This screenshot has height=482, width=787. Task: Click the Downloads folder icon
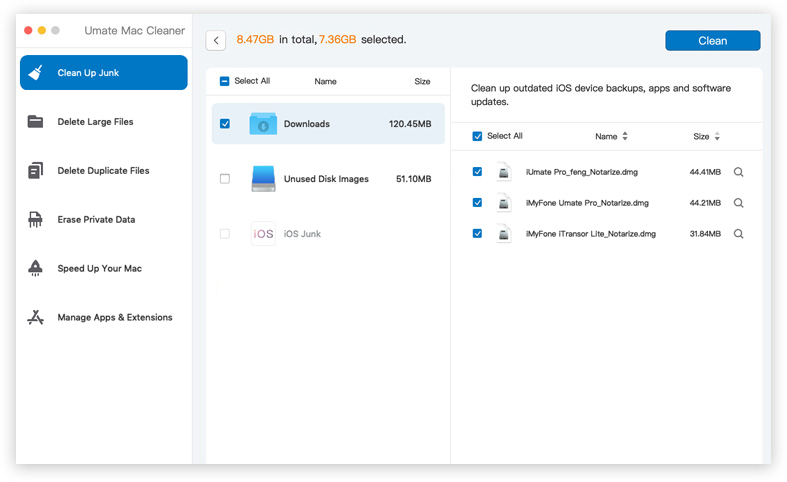pyautogui.click(x=263, y=124)
